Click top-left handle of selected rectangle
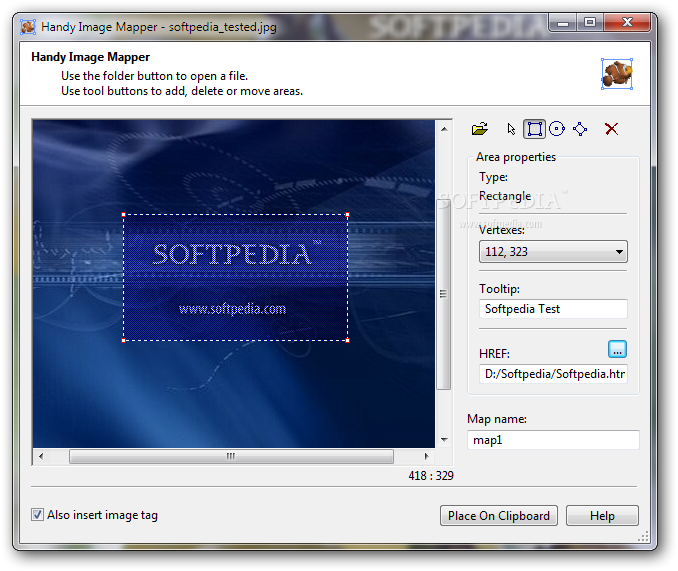The width and height of the screenshot is (678, 571). (124, 214)
